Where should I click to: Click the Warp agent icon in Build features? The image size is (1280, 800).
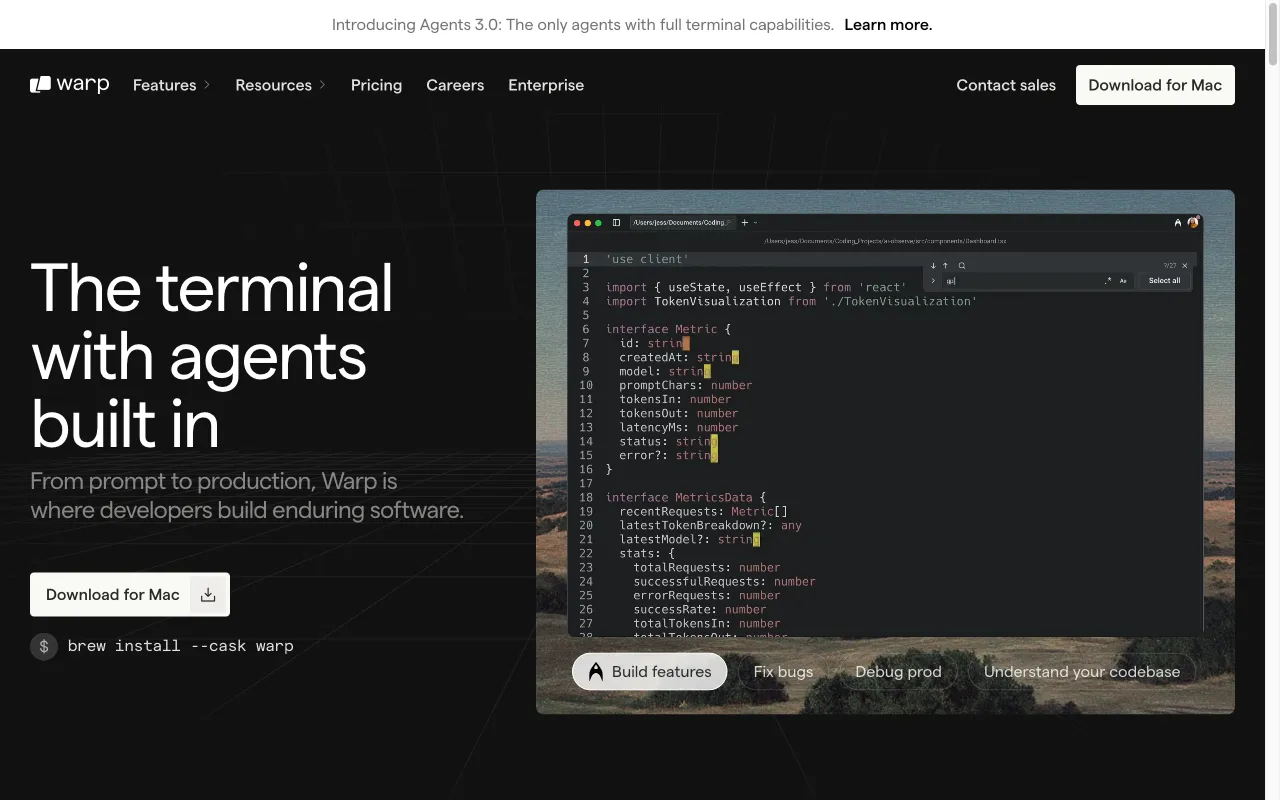(x=596, y=672)
